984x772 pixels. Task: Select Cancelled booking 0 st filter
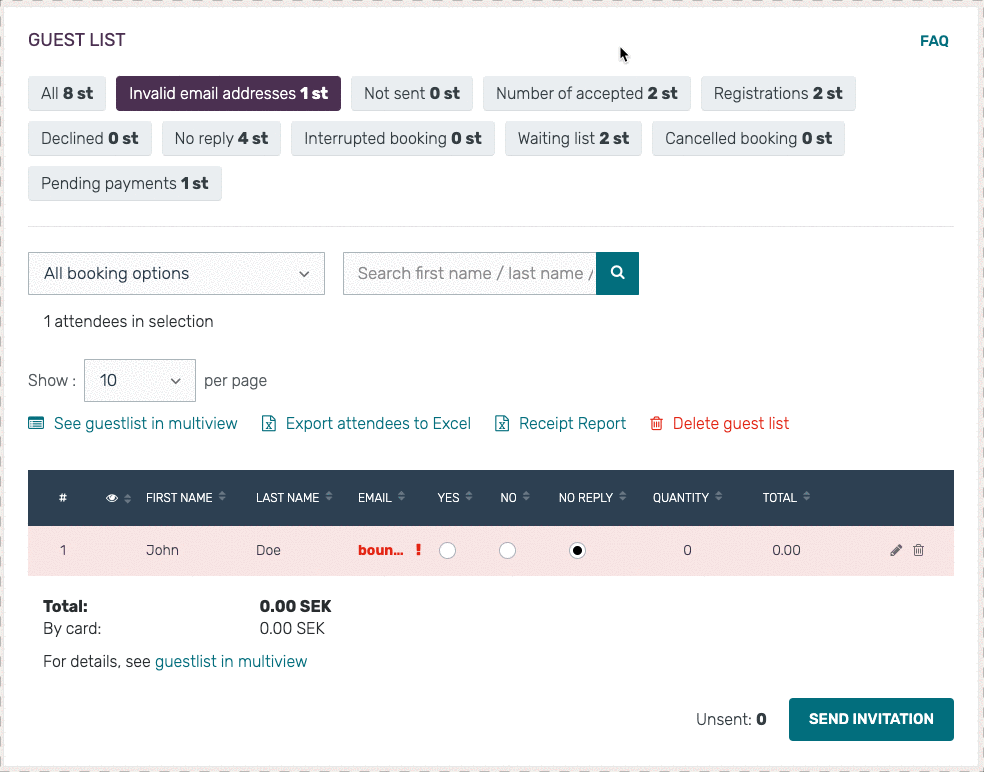tap(749, 139)
